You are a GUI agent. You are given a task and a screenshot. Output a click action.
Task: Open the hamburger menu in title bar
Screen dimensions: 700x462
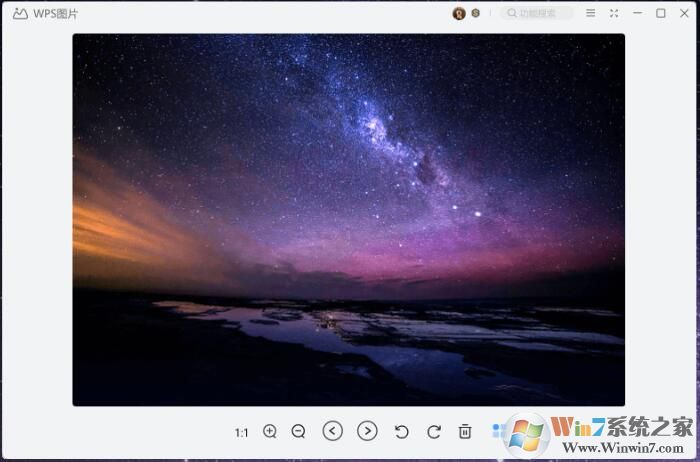click(590, 13)
